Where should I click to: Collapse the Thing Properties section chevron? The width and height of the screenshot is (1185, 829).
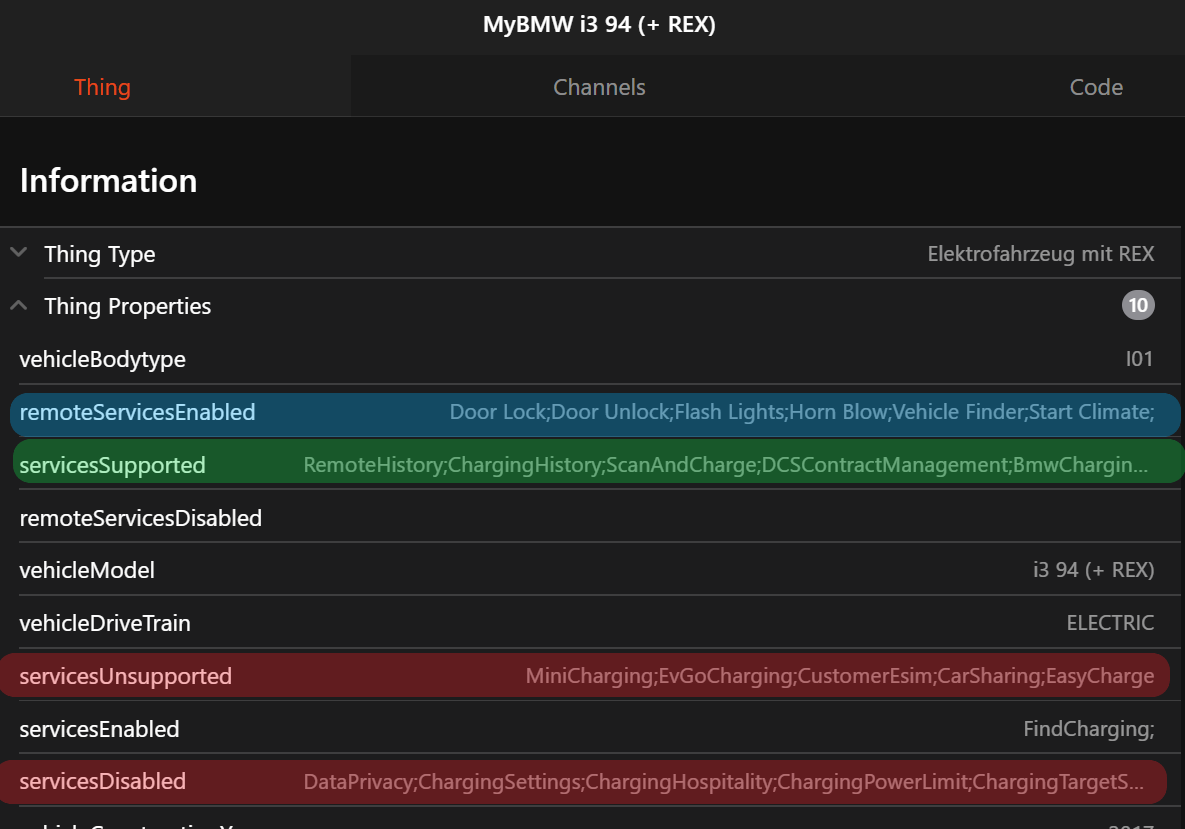[x=18, y=306]
